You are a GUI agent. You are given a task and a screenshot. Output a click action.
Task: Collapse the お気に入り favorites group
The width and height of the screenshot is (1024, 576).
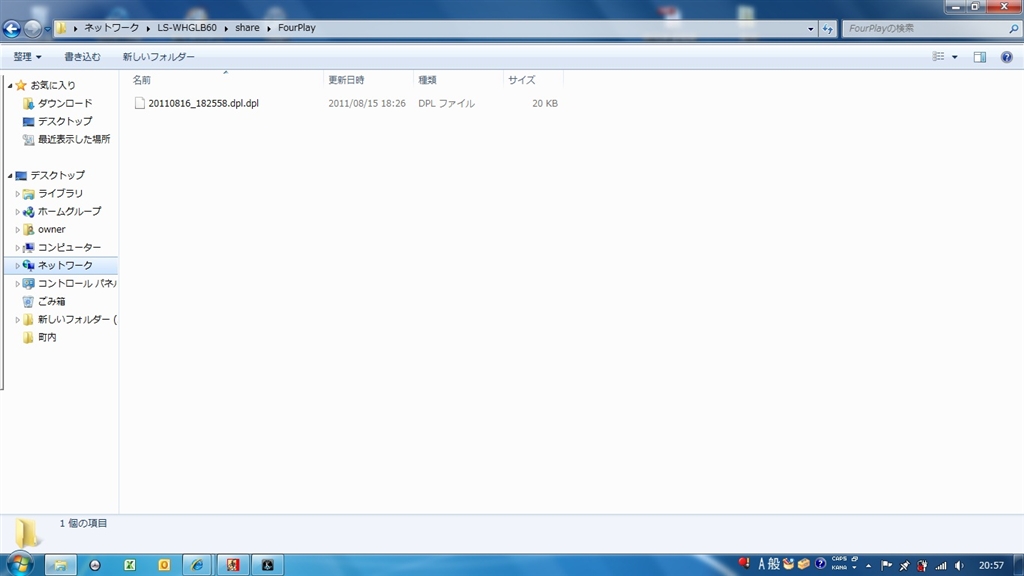(10, 86)
